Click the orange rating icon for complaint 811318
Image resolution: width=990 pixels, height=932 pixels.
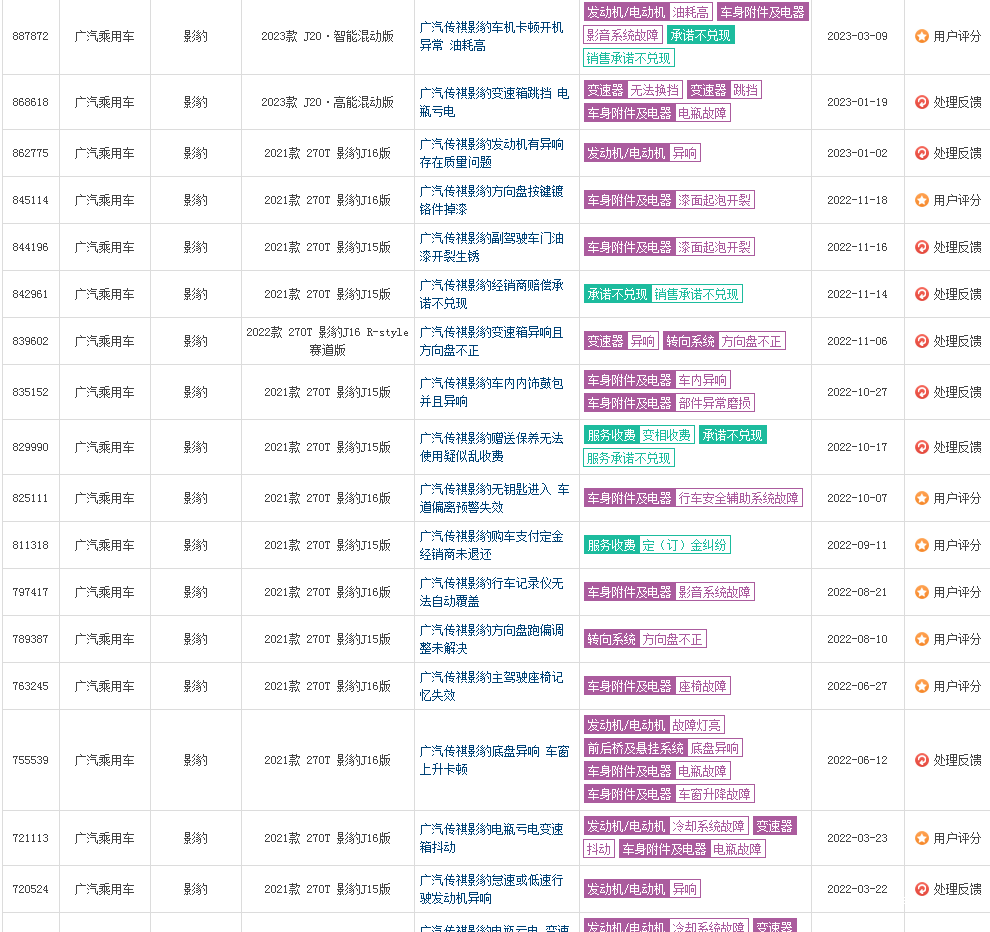point(921,545)
